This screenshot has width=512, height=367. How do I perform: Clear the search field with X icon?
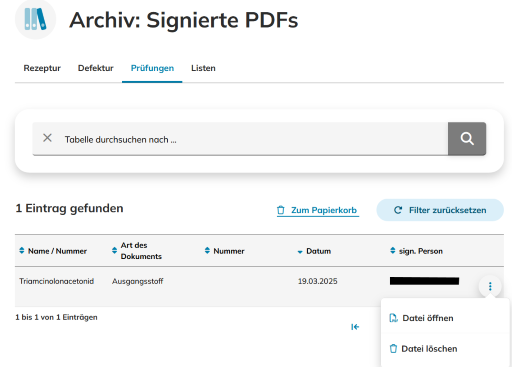point(47,138)
